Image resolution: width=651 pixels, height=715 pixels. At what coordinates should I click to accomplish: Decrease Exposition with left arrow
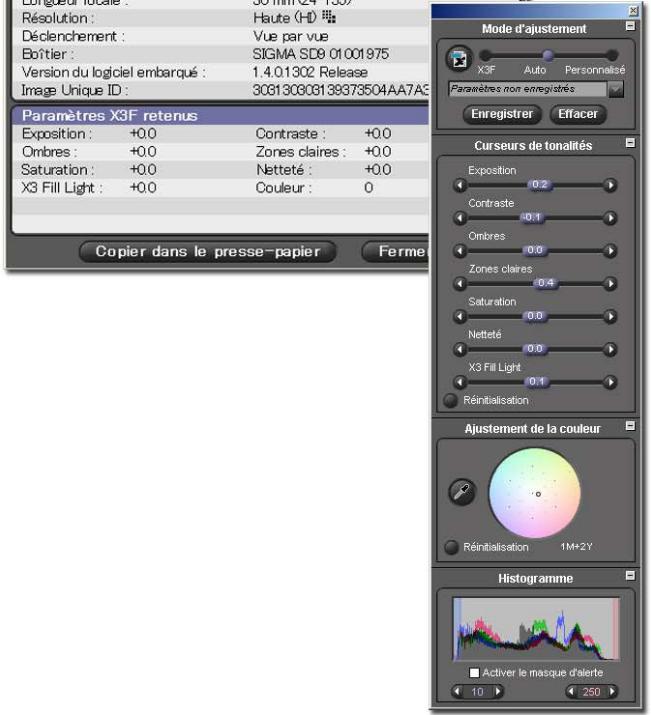pyautogui.click(x=460, y=185)
